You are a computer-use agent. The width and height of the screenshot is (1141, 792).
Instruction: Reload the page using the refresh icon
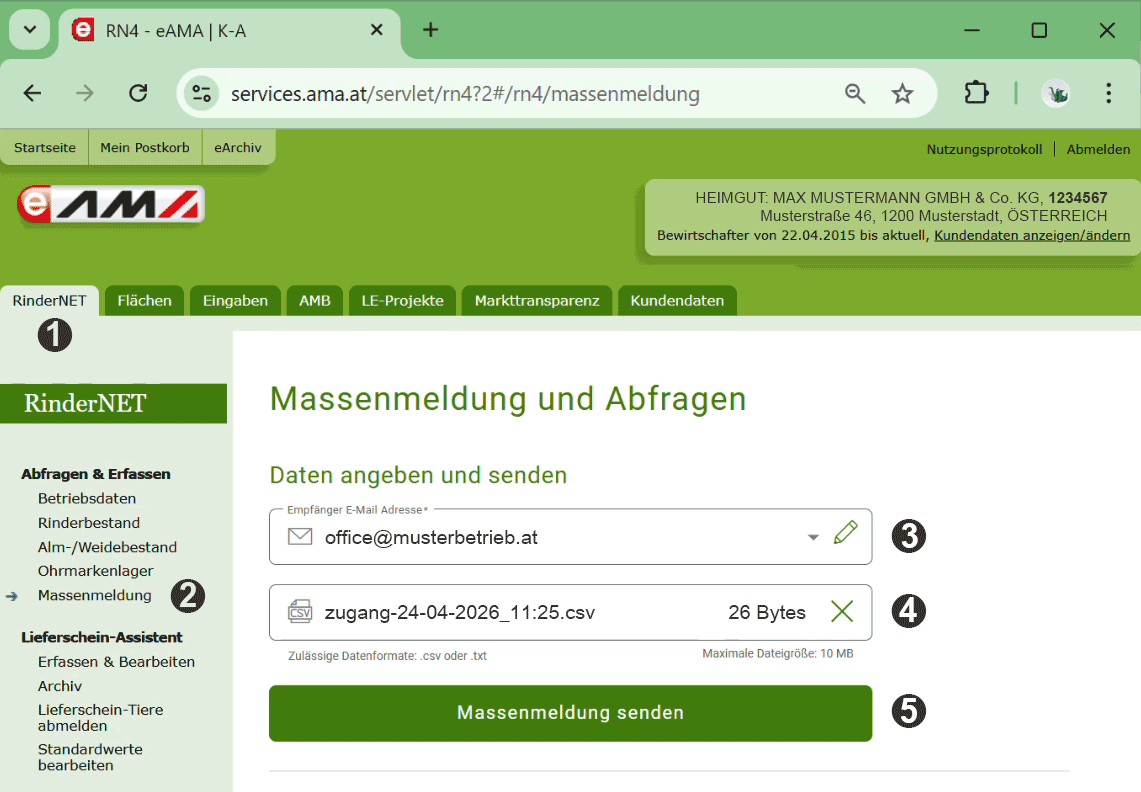point(138,92)
